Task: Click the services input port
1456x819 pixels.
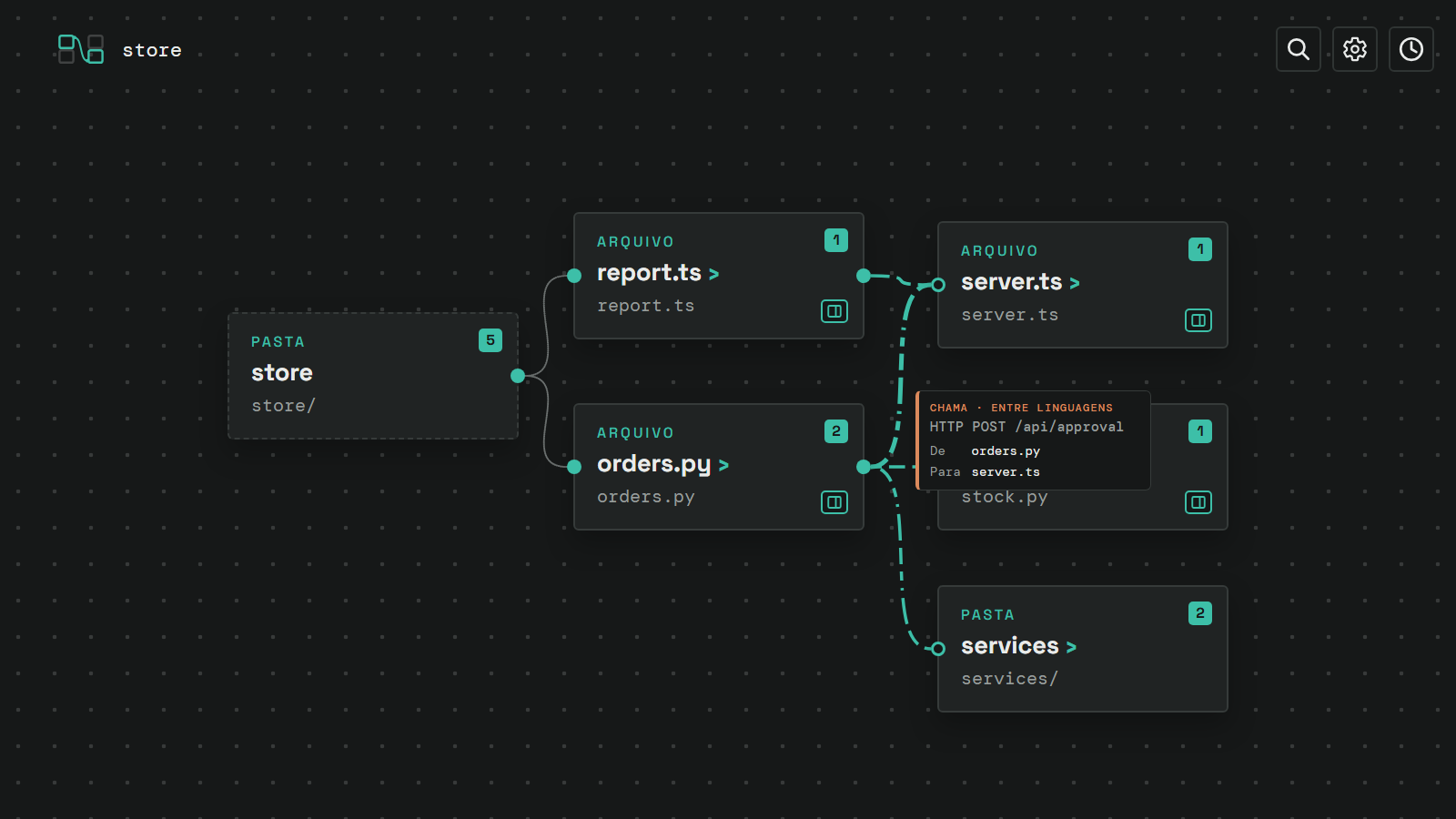Action: coord(938,649)
